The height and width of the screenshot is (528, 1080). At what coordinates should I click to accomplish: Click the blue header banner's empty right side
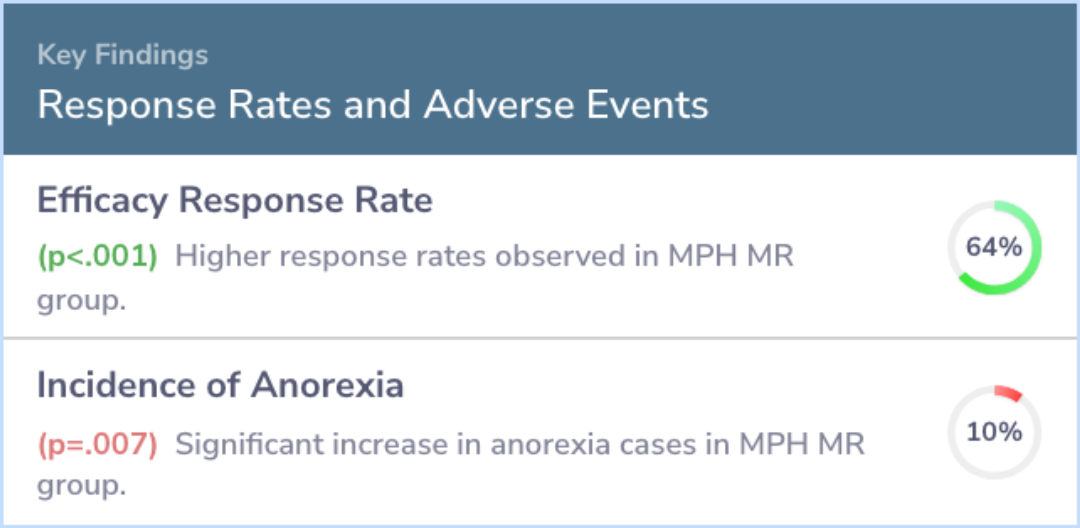coord(900,80)
